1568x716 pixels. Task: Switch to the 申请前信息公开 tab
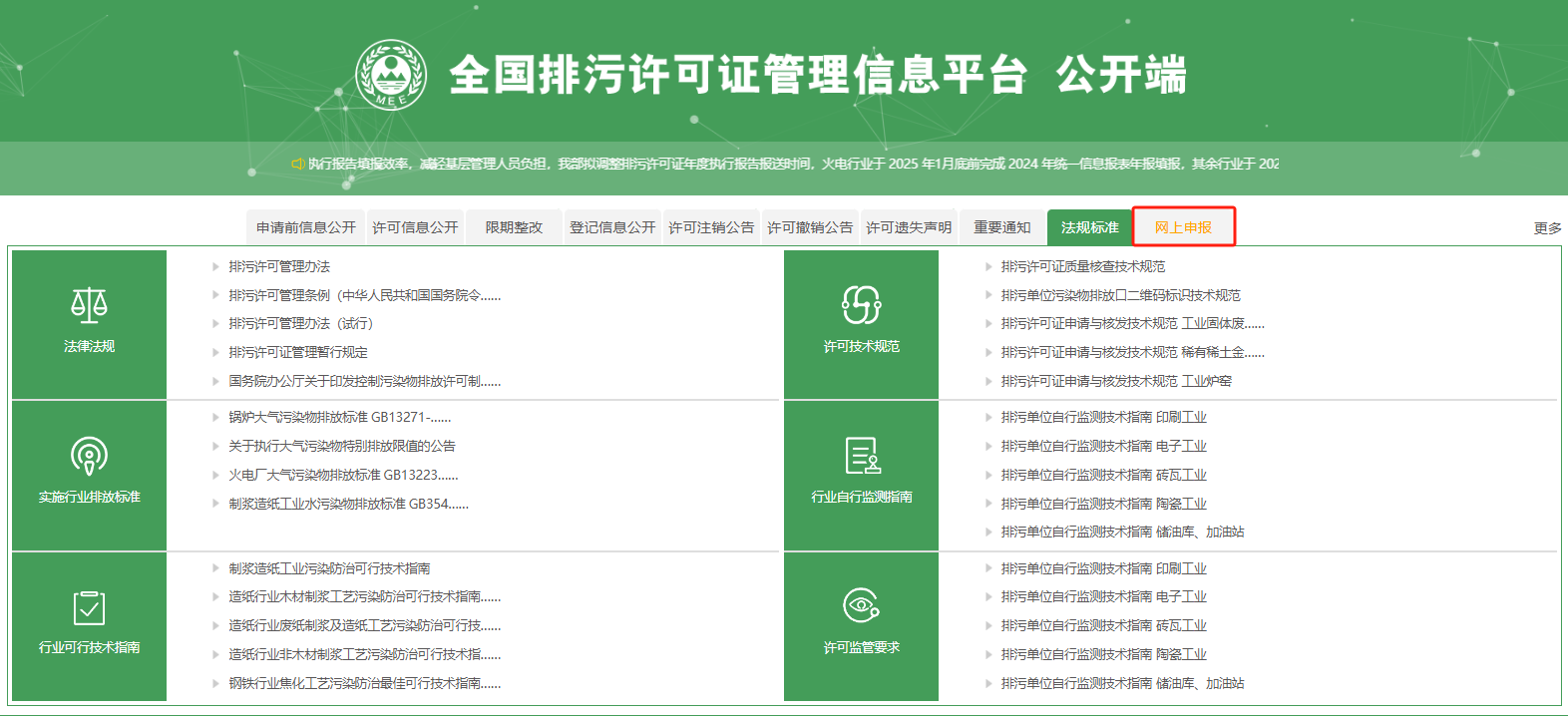(305, 227)
